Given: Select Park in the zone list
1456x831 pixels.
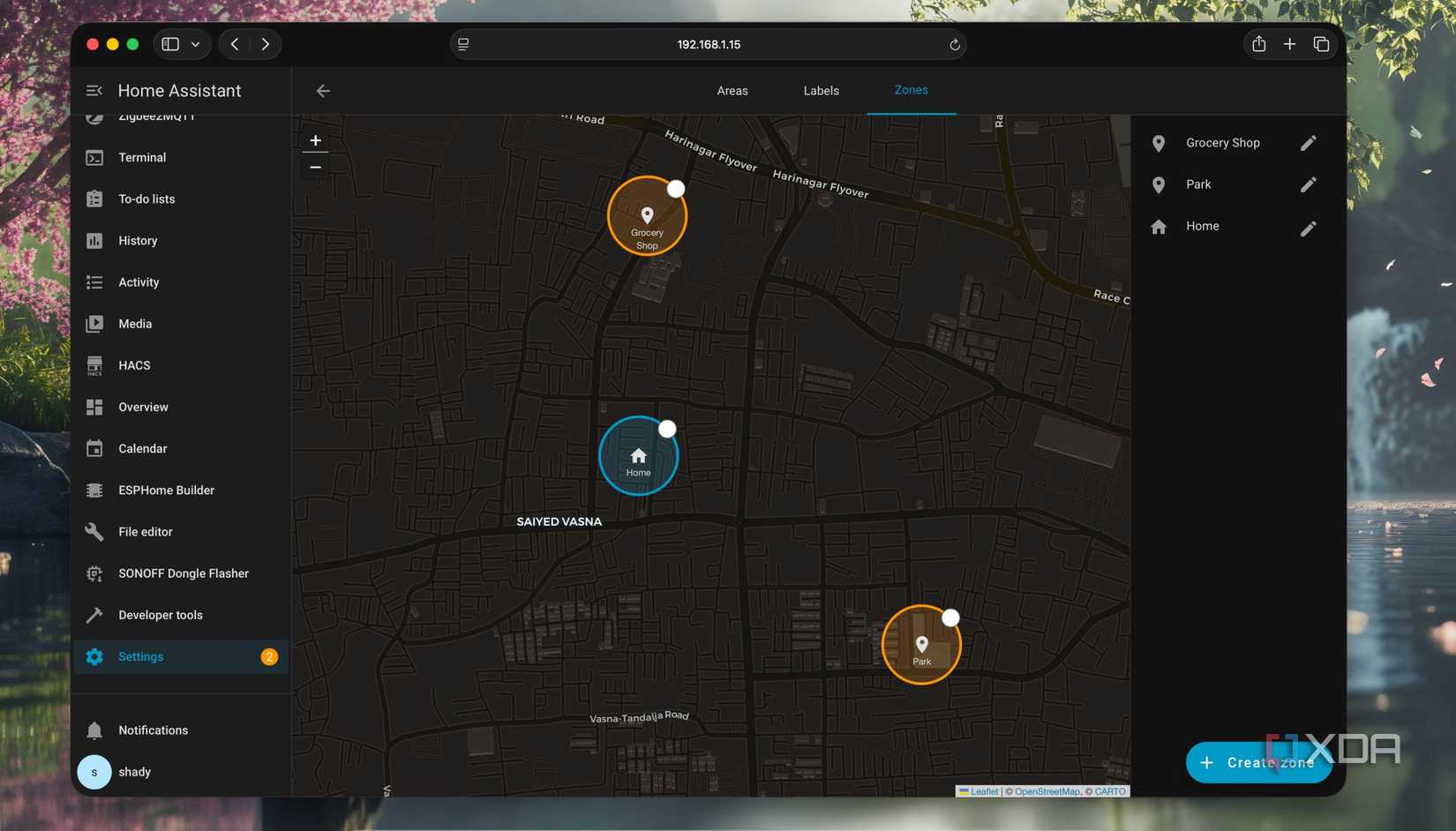Looking at the screenshot, I should coord(1198,184).
